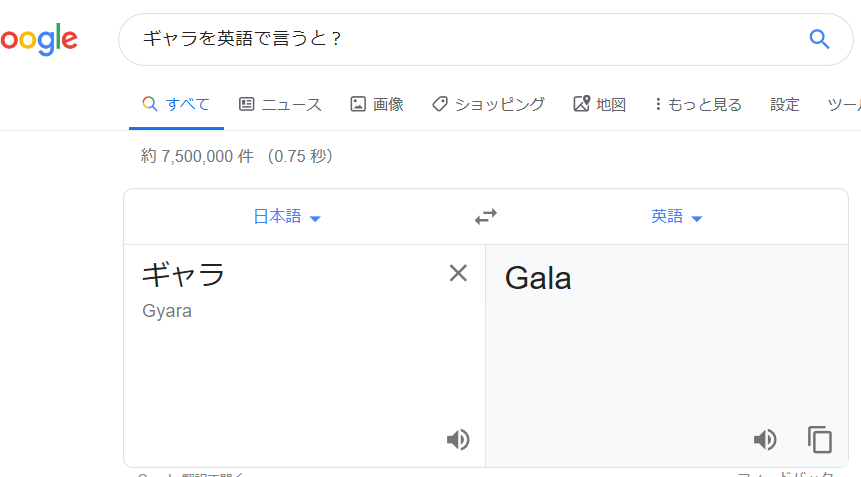Switch to the ニュース tab
The height and width of the screenshot is (477, 861).
click(x=280, y=104)
